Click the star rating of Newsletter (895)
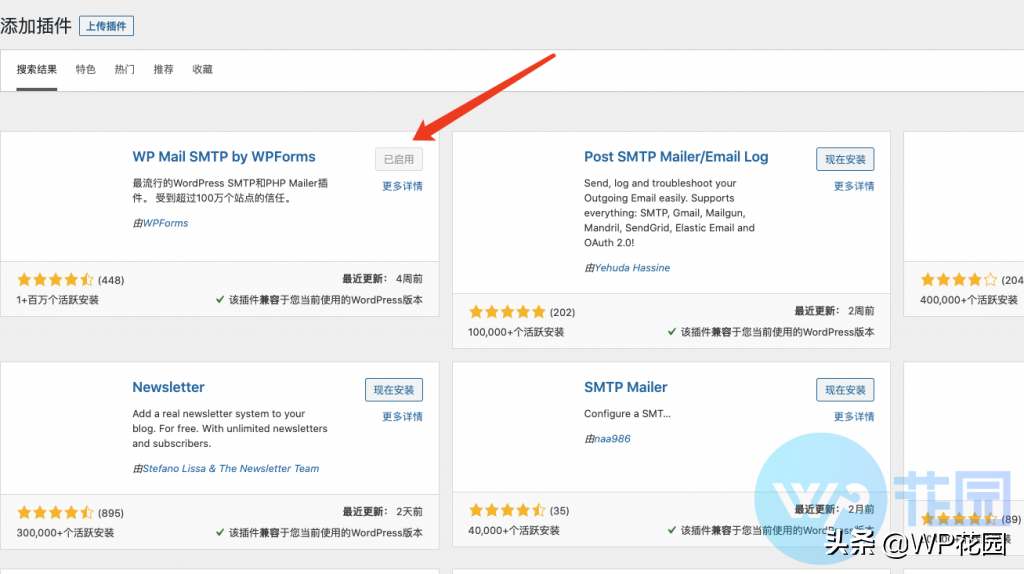The width and height of the screenshot is (1024, 574). coord(56,513)
